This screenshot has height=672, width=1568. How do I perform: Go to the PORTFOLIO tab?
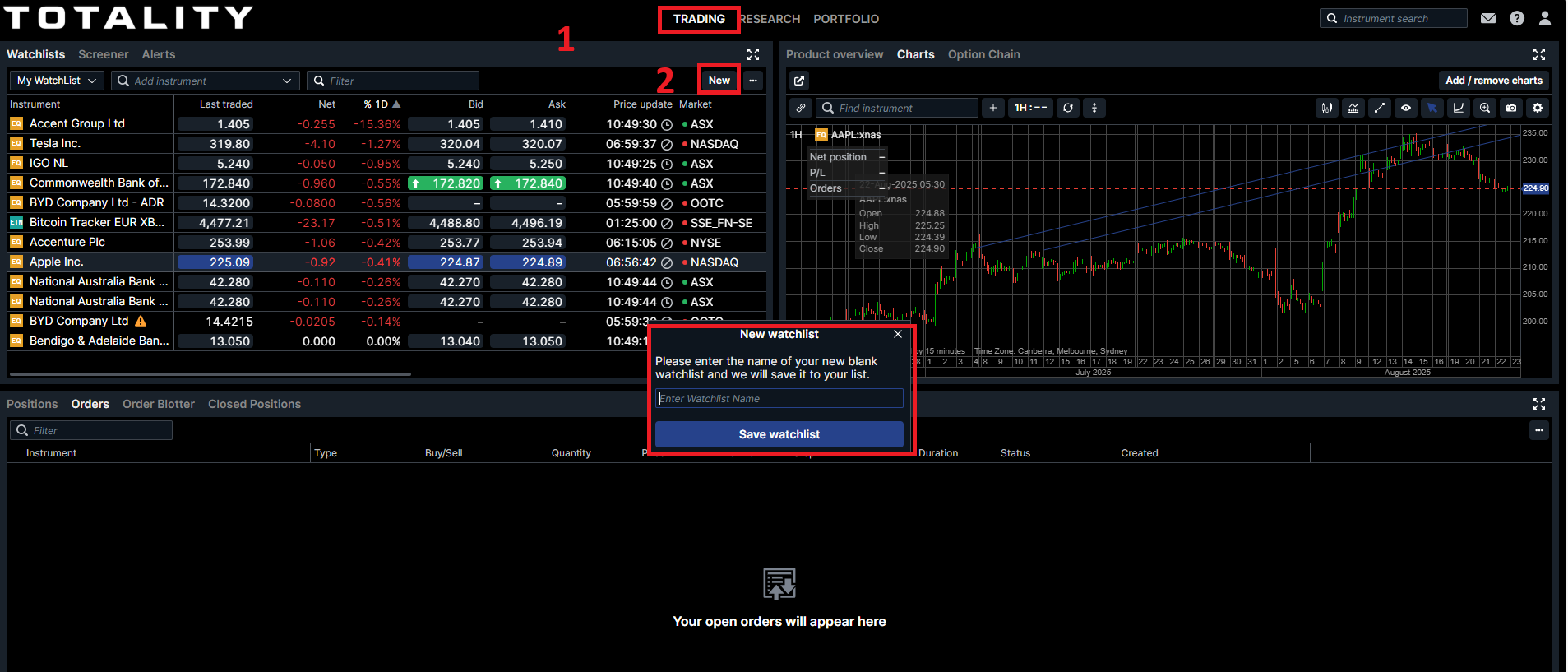pyautogui.click(x=846, y=19)
